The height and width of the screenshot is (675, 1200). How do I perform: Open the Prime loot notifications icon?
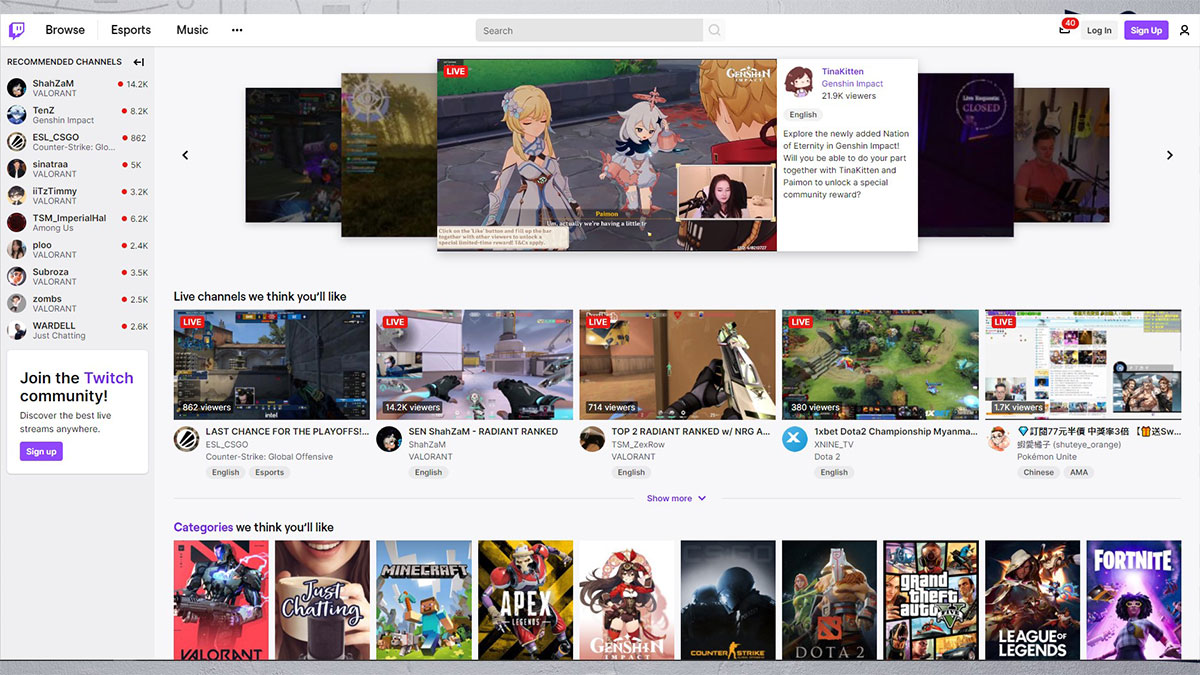pyautogui.click(x=1065, y=29)
